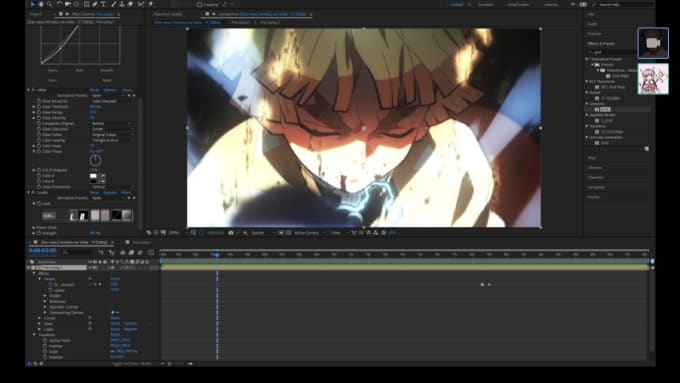Select the Unified Camera tool

(x=68, y=4)
